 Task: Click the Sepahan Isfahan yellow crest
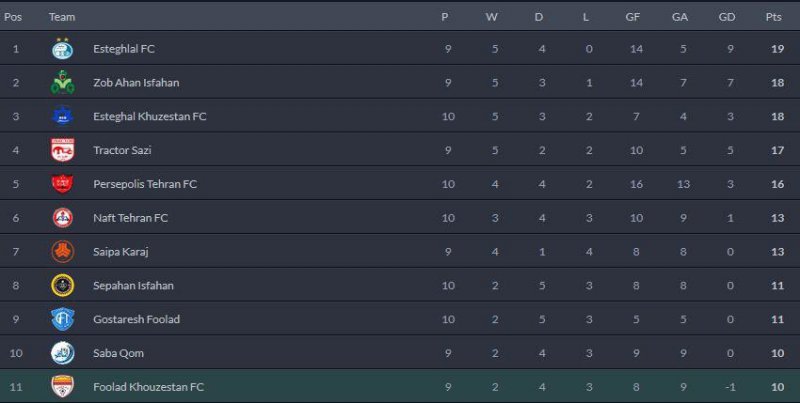(62, 286)
